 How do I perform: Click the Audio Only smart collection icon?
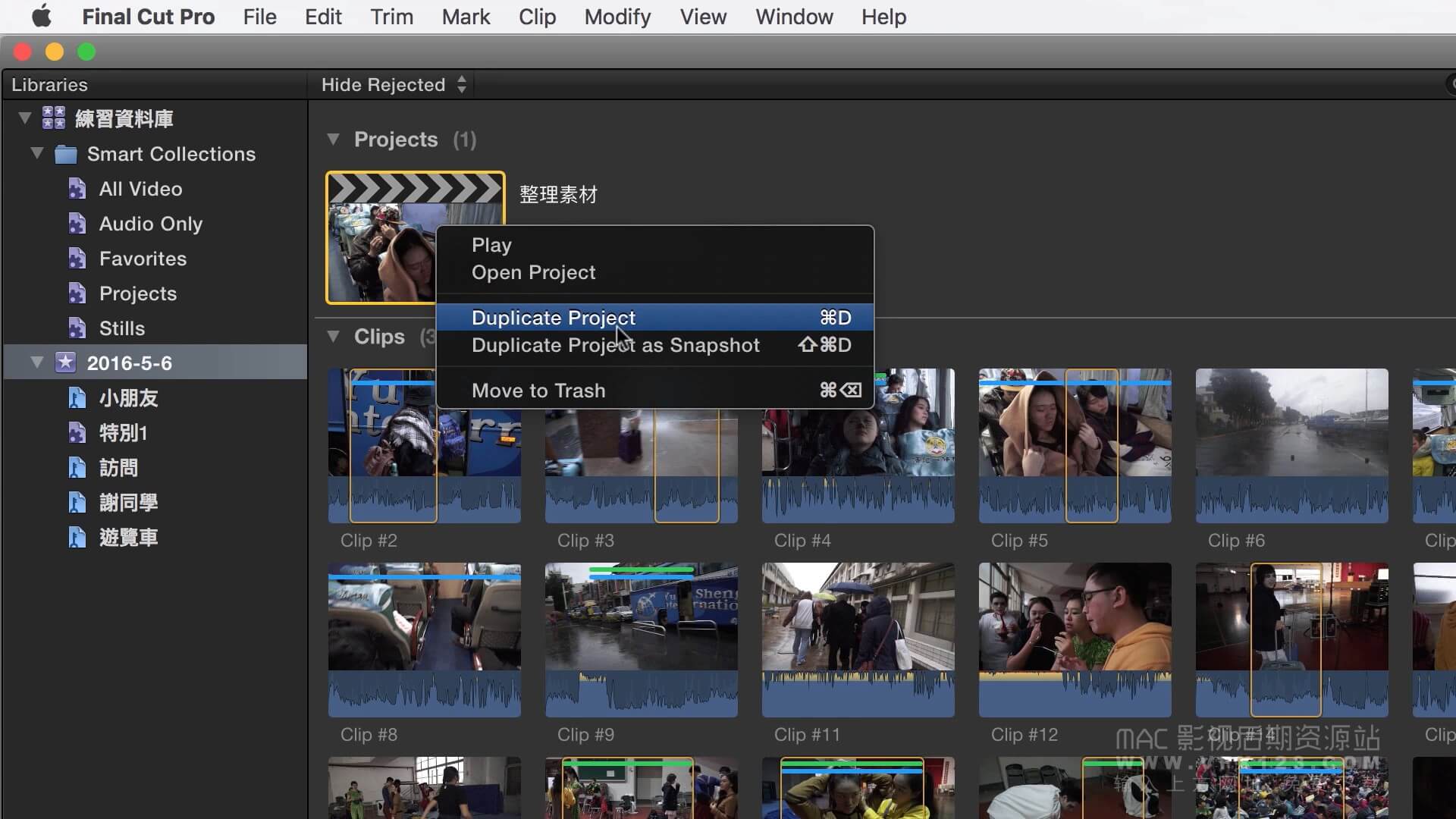point(77,224)
